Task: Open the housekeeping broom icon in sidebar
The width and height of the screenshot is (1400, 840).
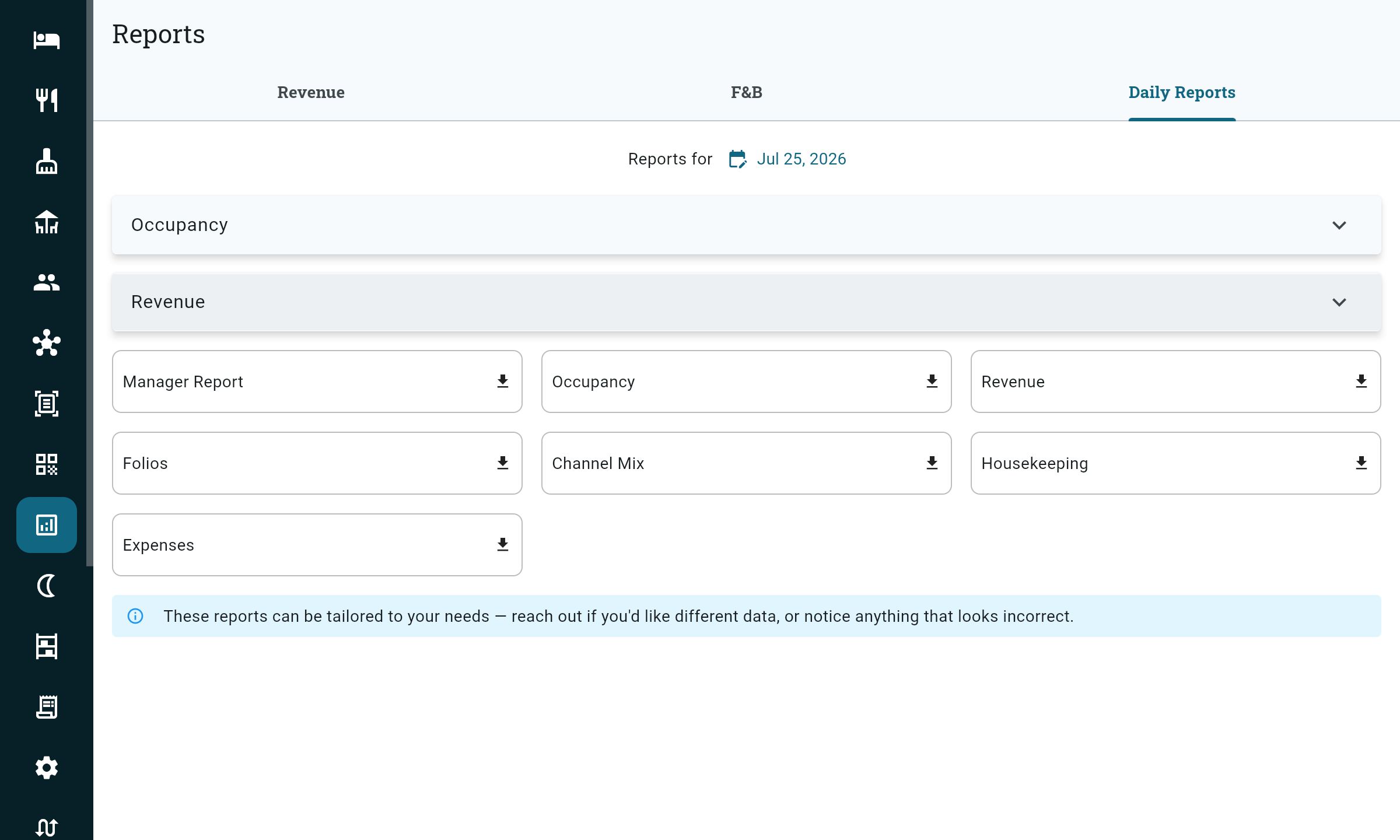Action: click(47, 161)
